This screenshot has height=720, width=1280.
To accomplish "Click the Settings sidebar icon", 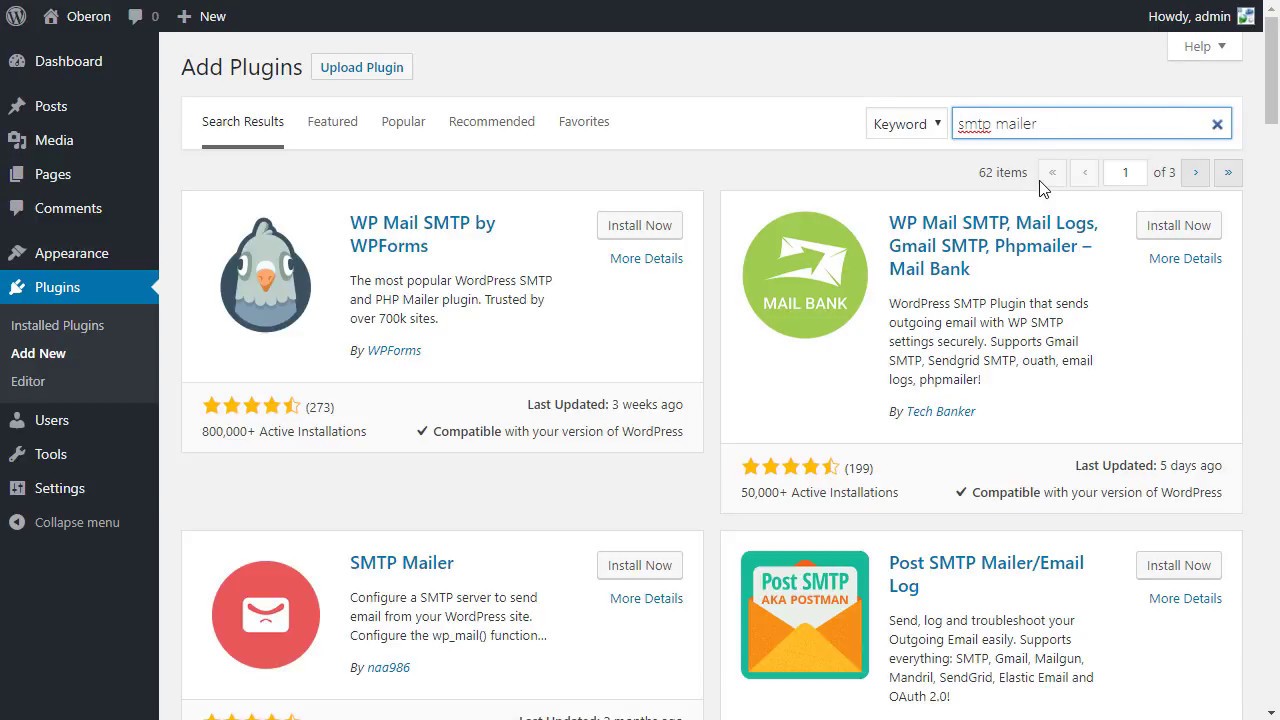I will pos(17,488).
